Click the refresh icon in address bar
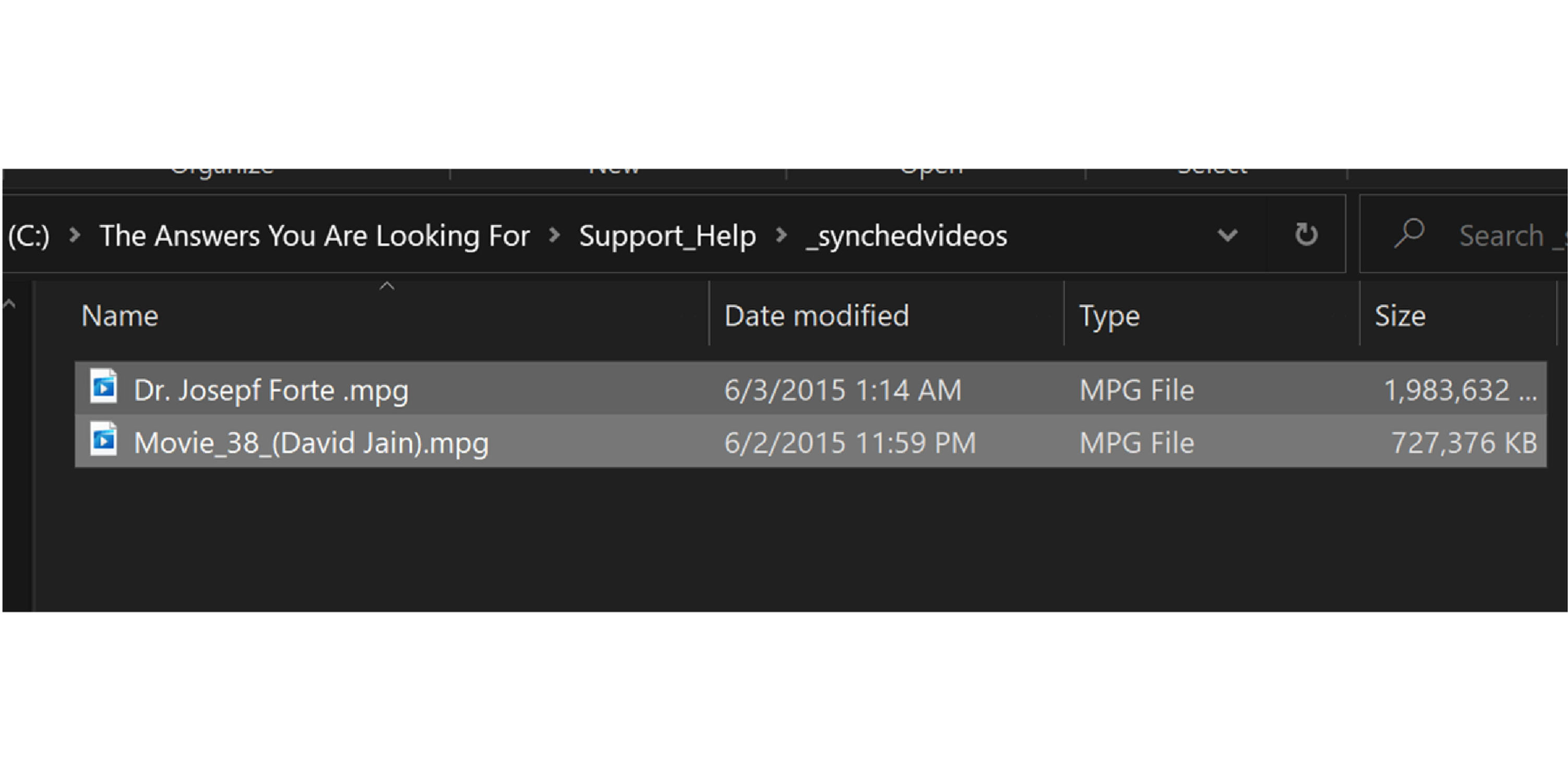1568x783 pixels. click(1306, 234)
